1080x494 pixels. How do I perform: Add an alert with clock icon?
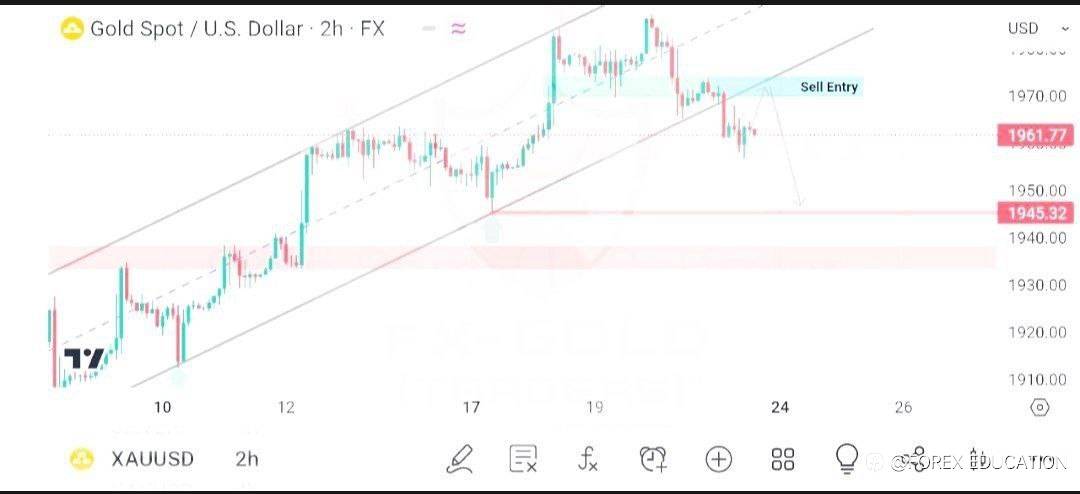[x=653, y=459]
